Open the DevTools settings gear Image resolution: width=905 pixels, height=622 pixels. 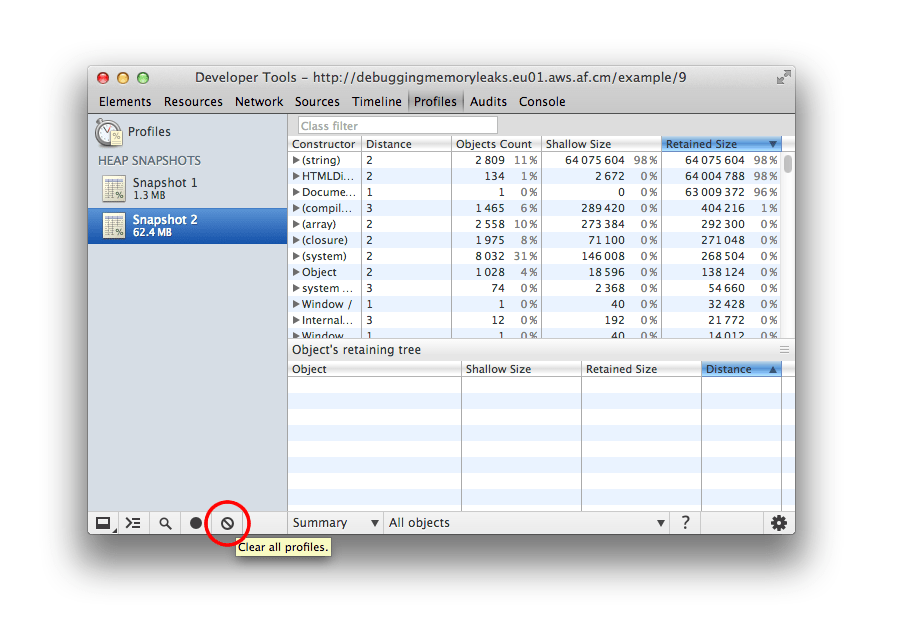click(778, 522)
